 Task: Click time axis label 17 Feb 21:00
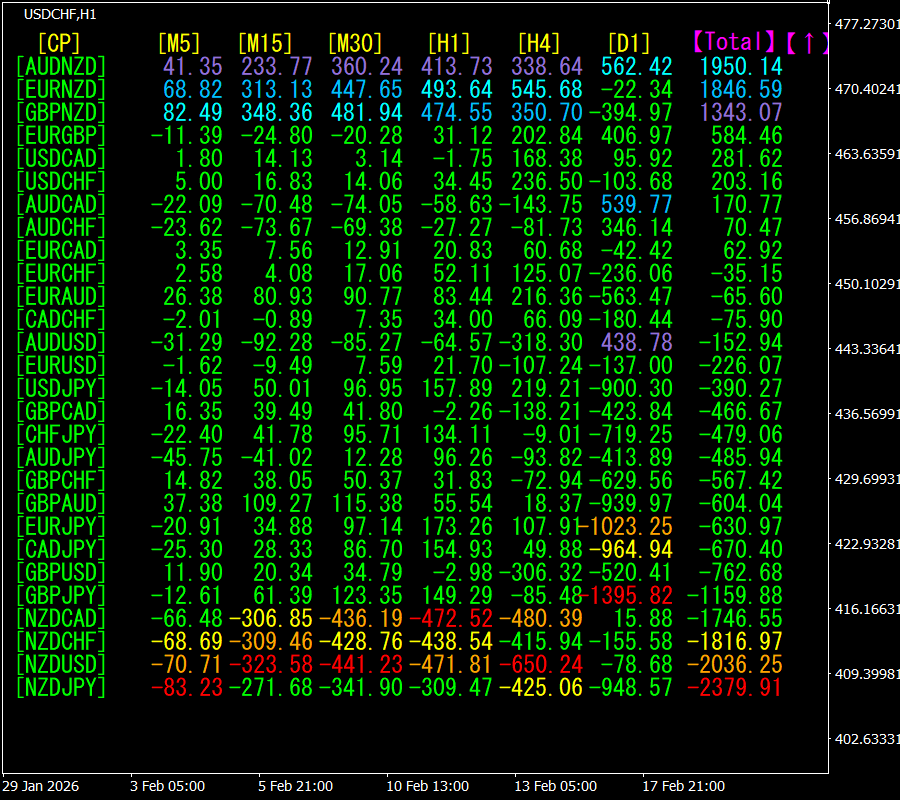click(x=683, y=786)
